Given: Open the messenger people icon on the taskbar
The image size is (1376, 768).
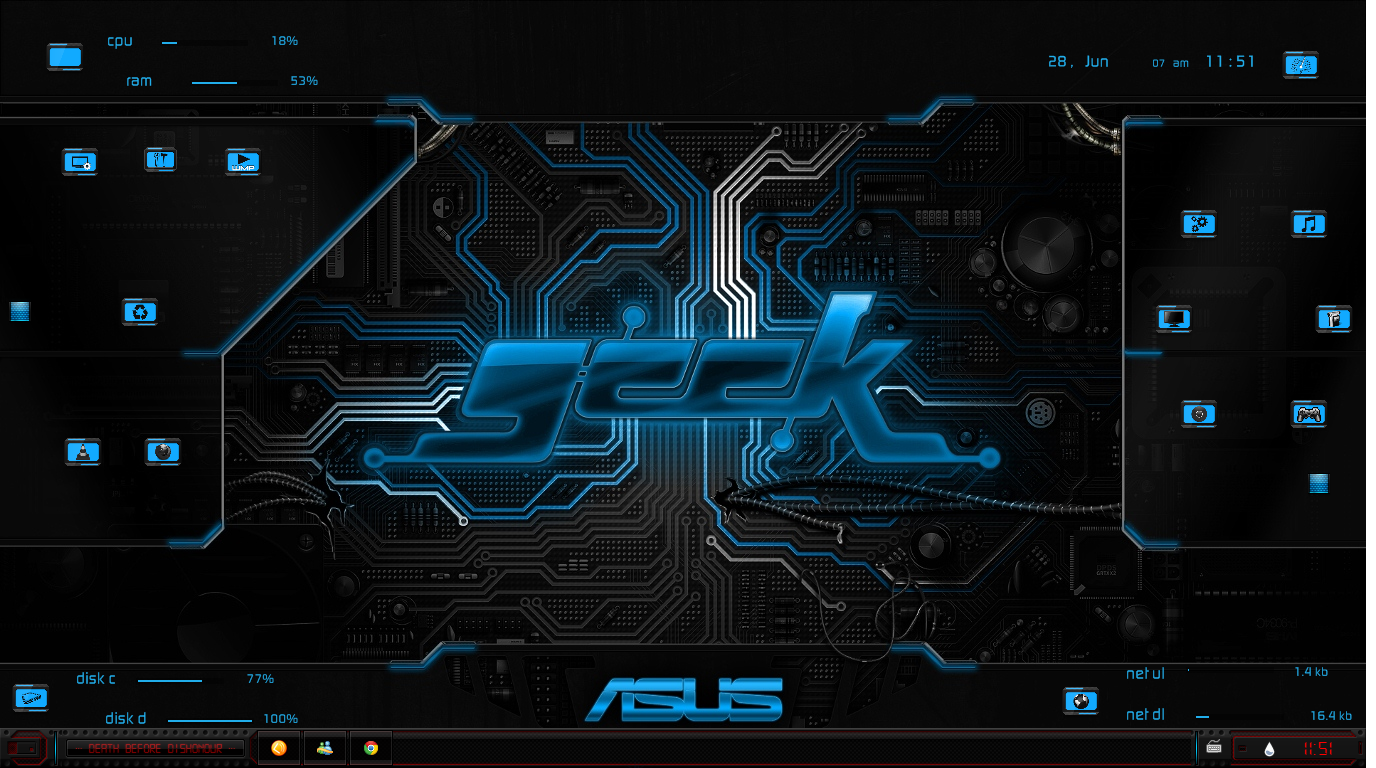Looking at the screenshot, I should [325, 748].
